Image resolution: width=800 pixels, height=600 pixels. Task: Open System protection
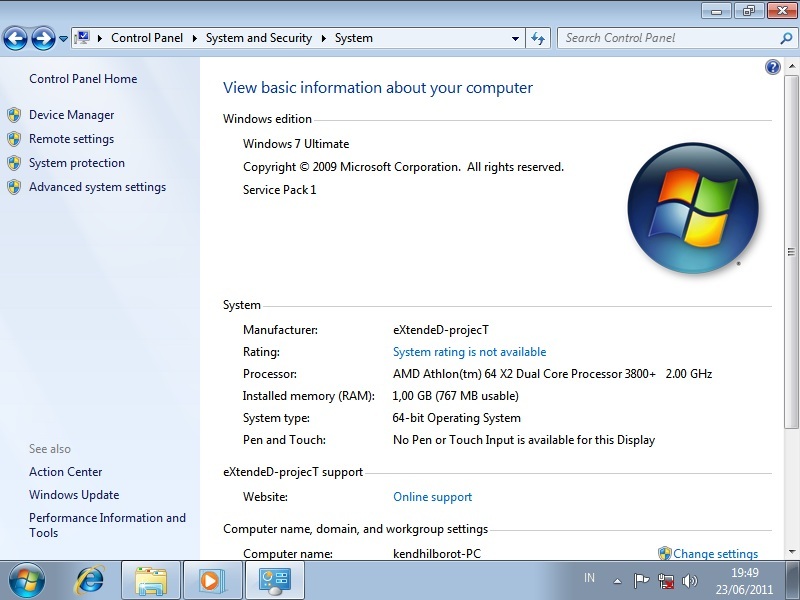[77, 163]
